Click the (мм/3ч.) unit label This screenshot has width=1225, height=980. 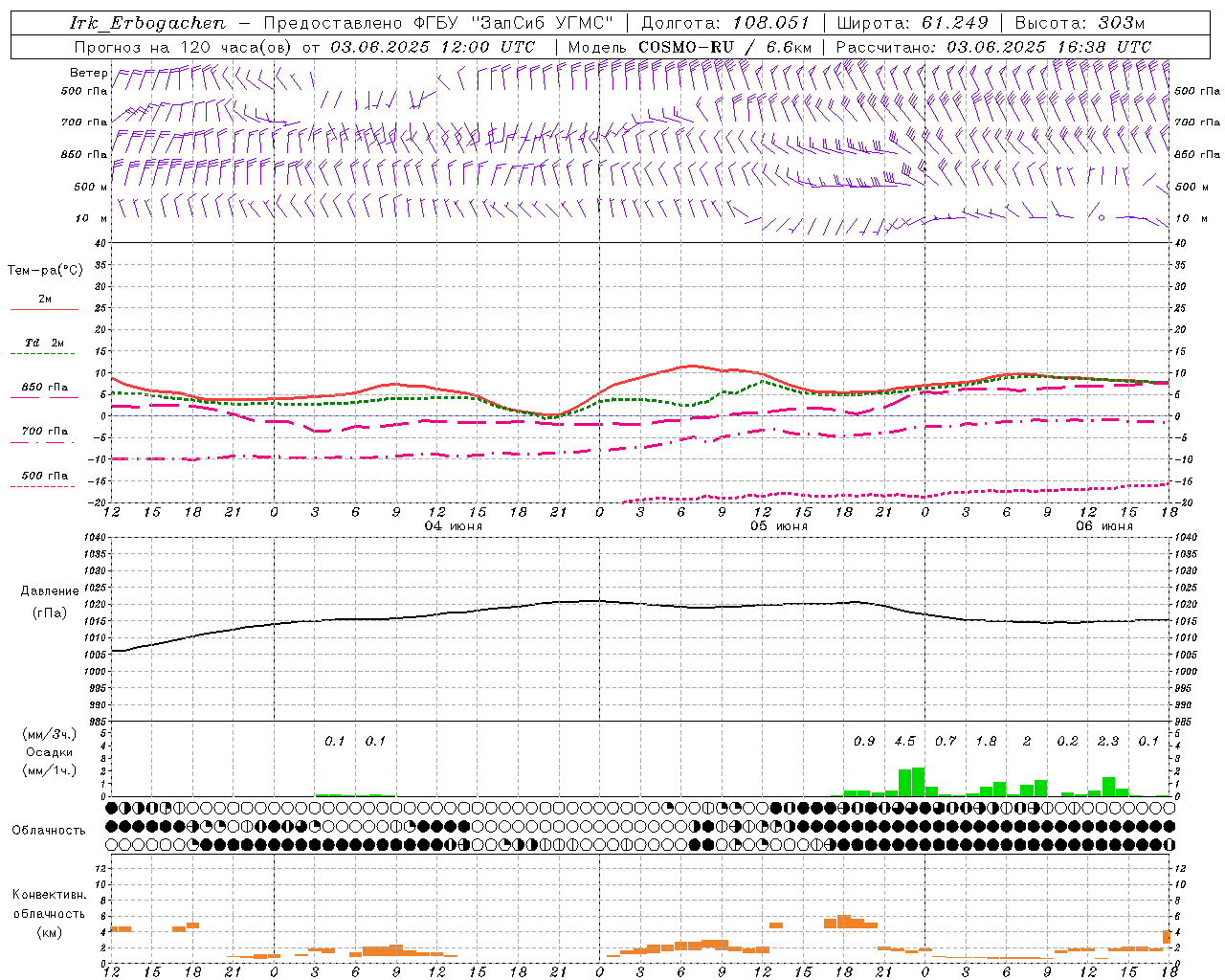pyautogui.click(x=50, y=734)
